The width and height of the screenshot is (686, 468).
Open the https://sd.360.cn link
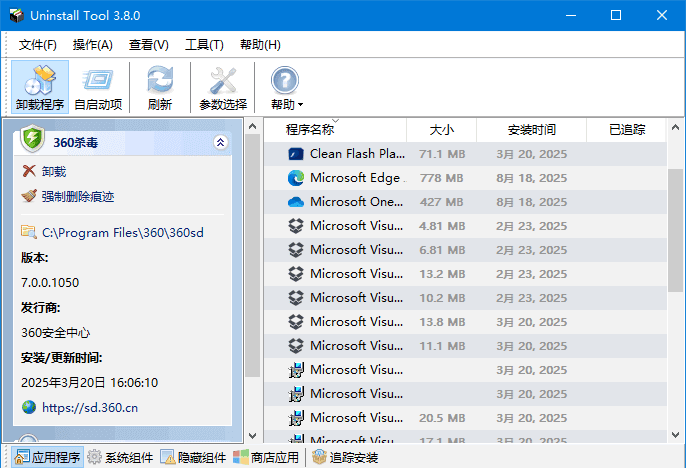pyautogui.click(x=90, y=408)
